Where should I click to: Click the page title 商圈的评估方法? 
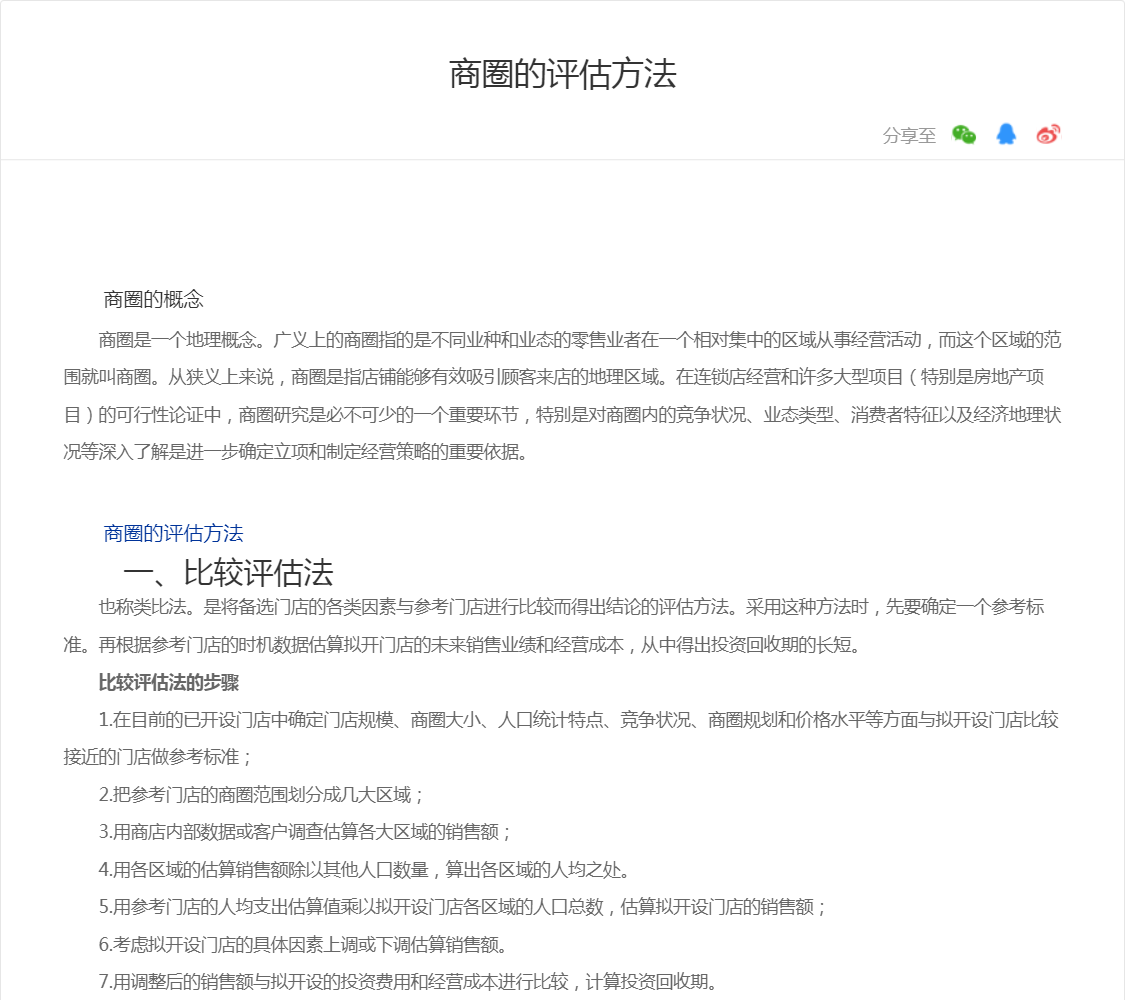tap(562, 74)
